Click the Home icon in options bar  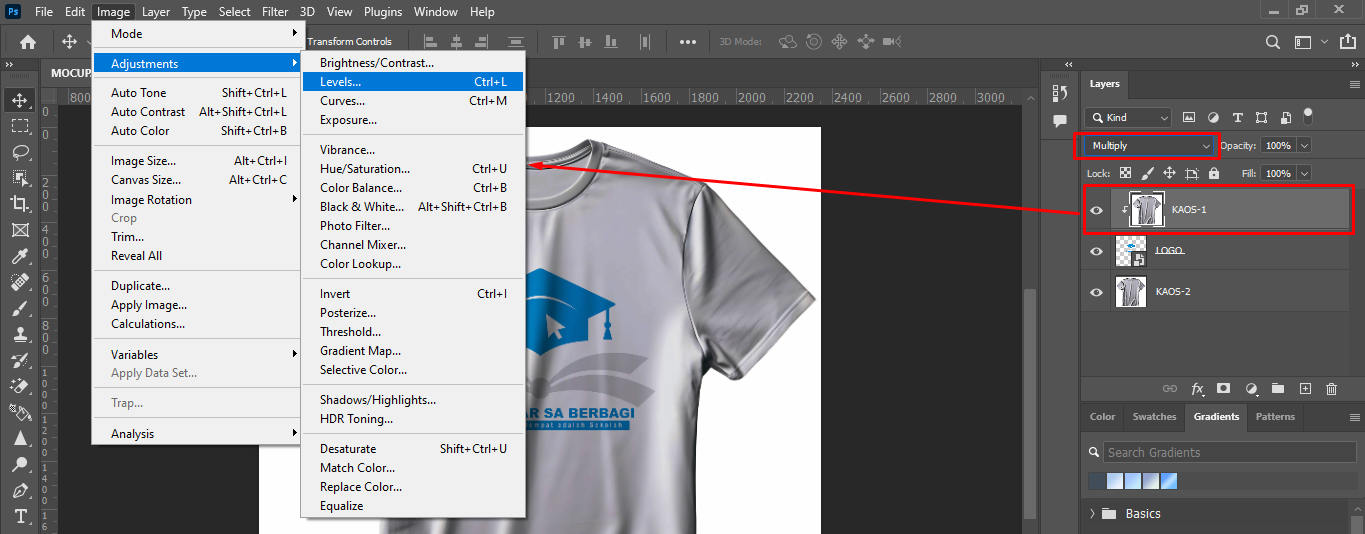28,42
